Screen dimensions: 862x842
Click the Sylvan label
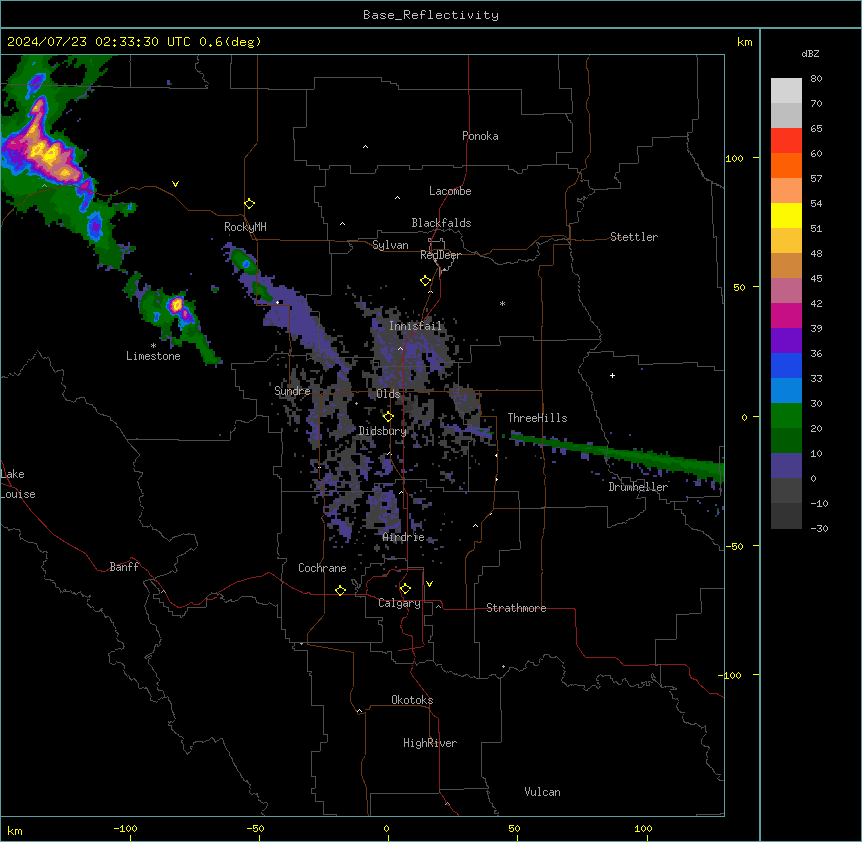[x=390, y=245]
